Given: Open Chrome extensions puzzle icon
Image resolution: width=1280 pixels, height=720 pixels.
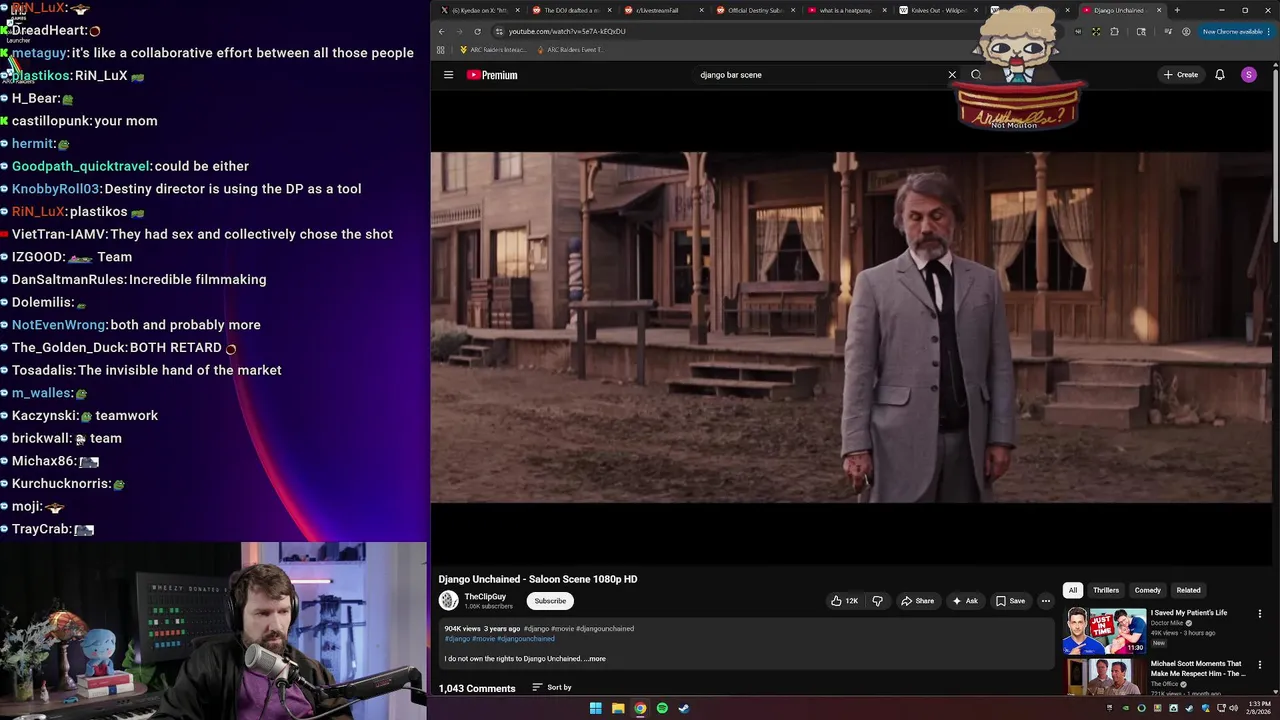Looking at the screenshot, I should [1114, 31].
